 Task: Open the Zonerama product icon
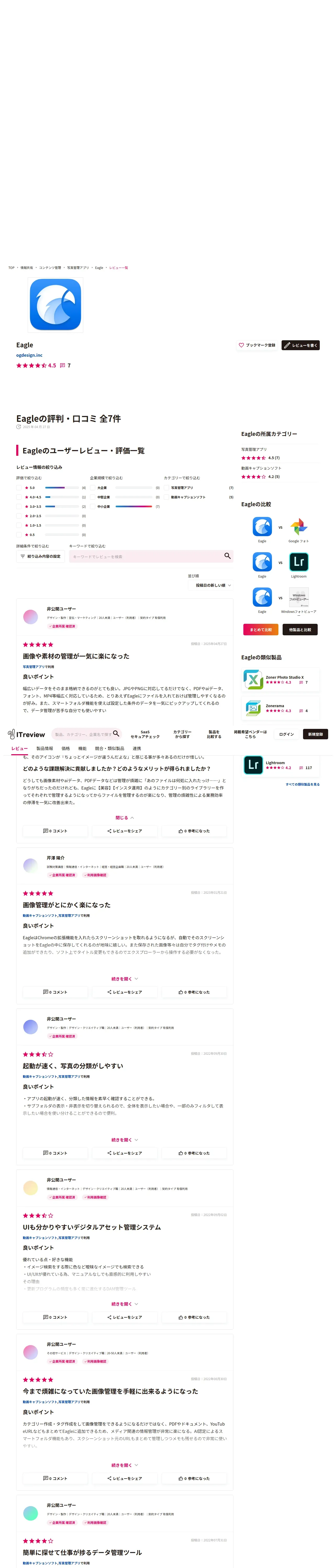pyautogui.click(x=253, y=708)
